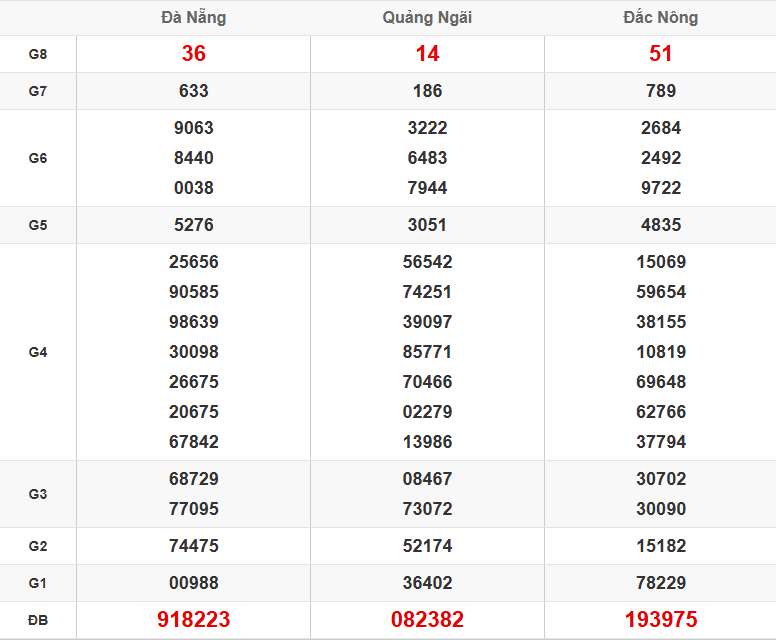
Task: Select Đà Nẵng special prize number 918223
Action: click(x=193, y=620)
